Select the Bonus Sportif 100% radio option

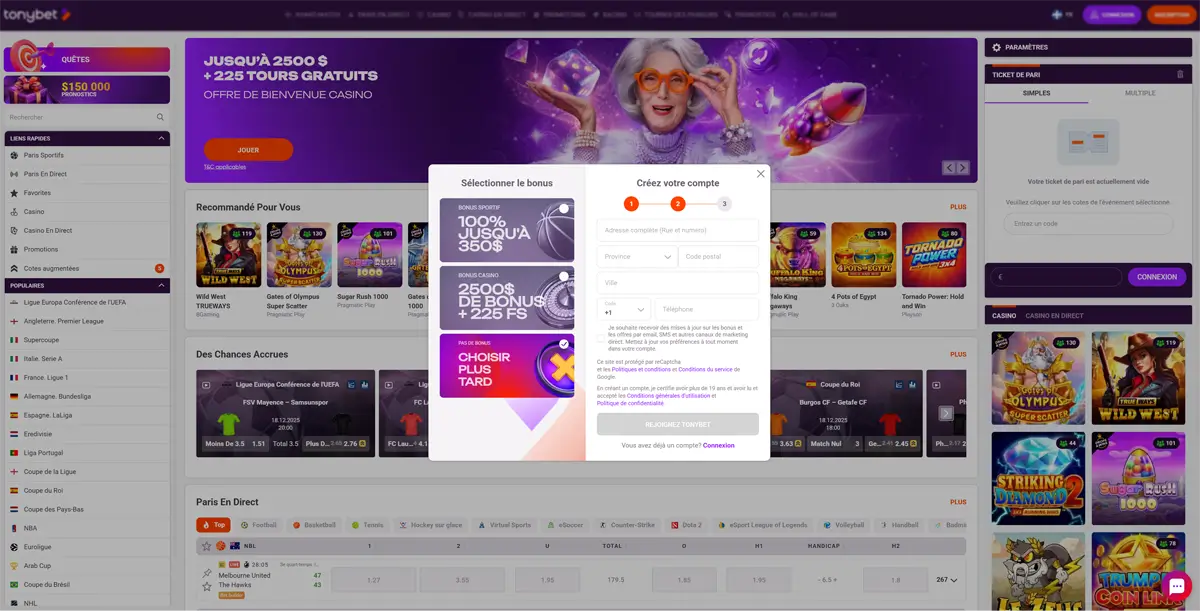564,209
